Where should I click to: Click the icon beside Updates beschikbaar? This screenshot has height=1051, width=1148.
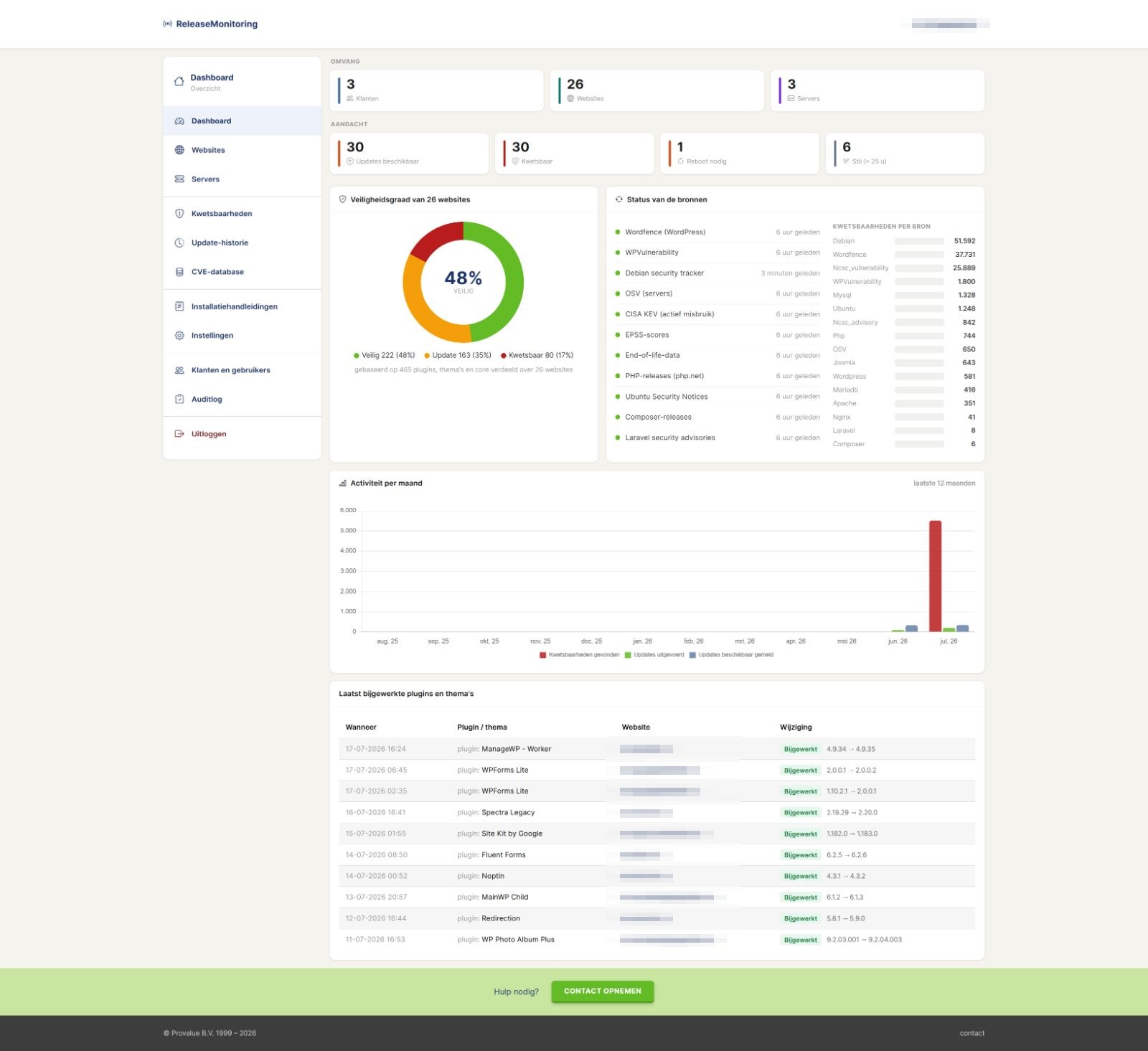(x=350, y=161)
